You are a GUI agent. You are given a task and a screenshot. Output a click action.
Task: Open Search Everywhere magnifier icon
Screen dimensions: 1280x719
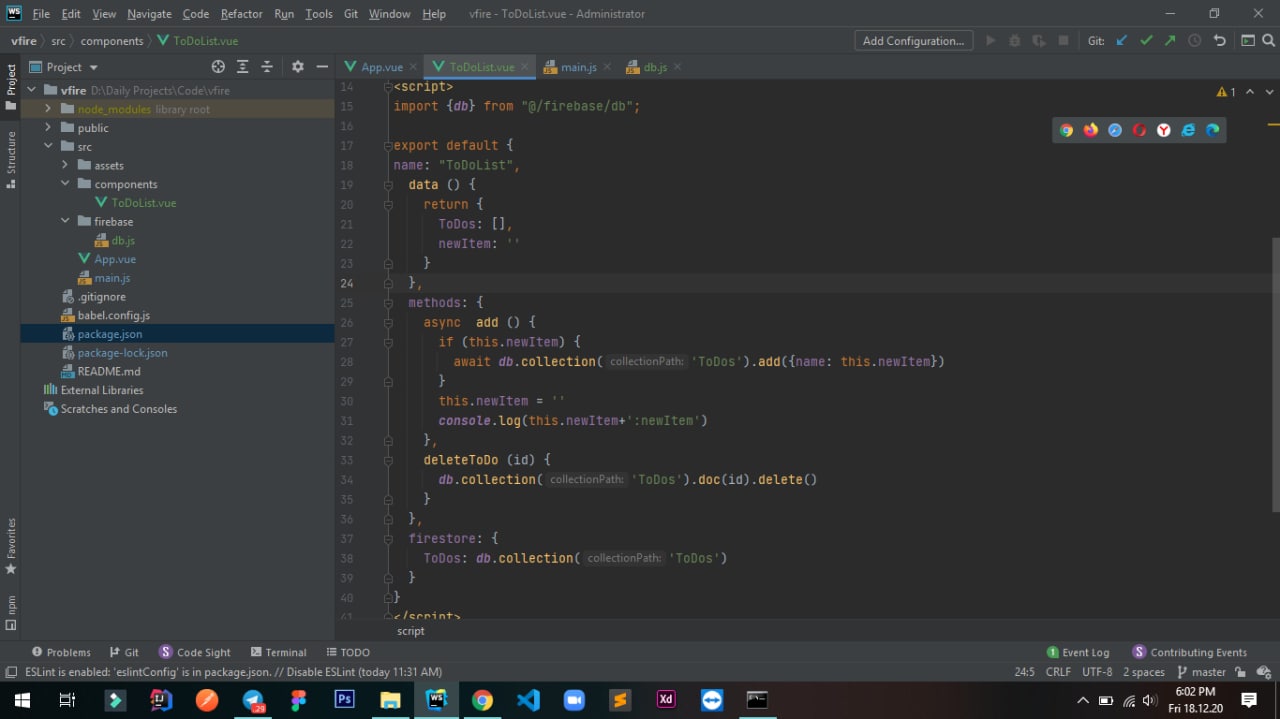(x=1268, y=41)
